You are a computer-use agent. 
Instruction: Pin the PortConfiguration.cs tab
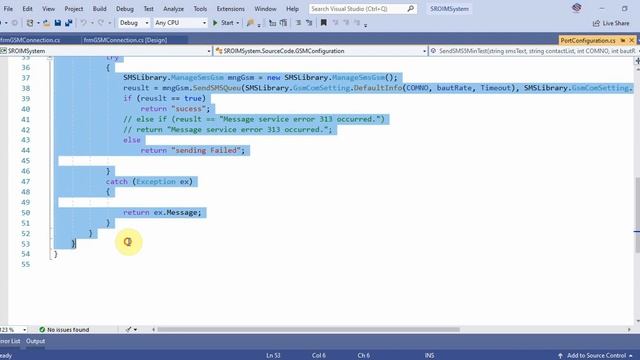(622, 40)
